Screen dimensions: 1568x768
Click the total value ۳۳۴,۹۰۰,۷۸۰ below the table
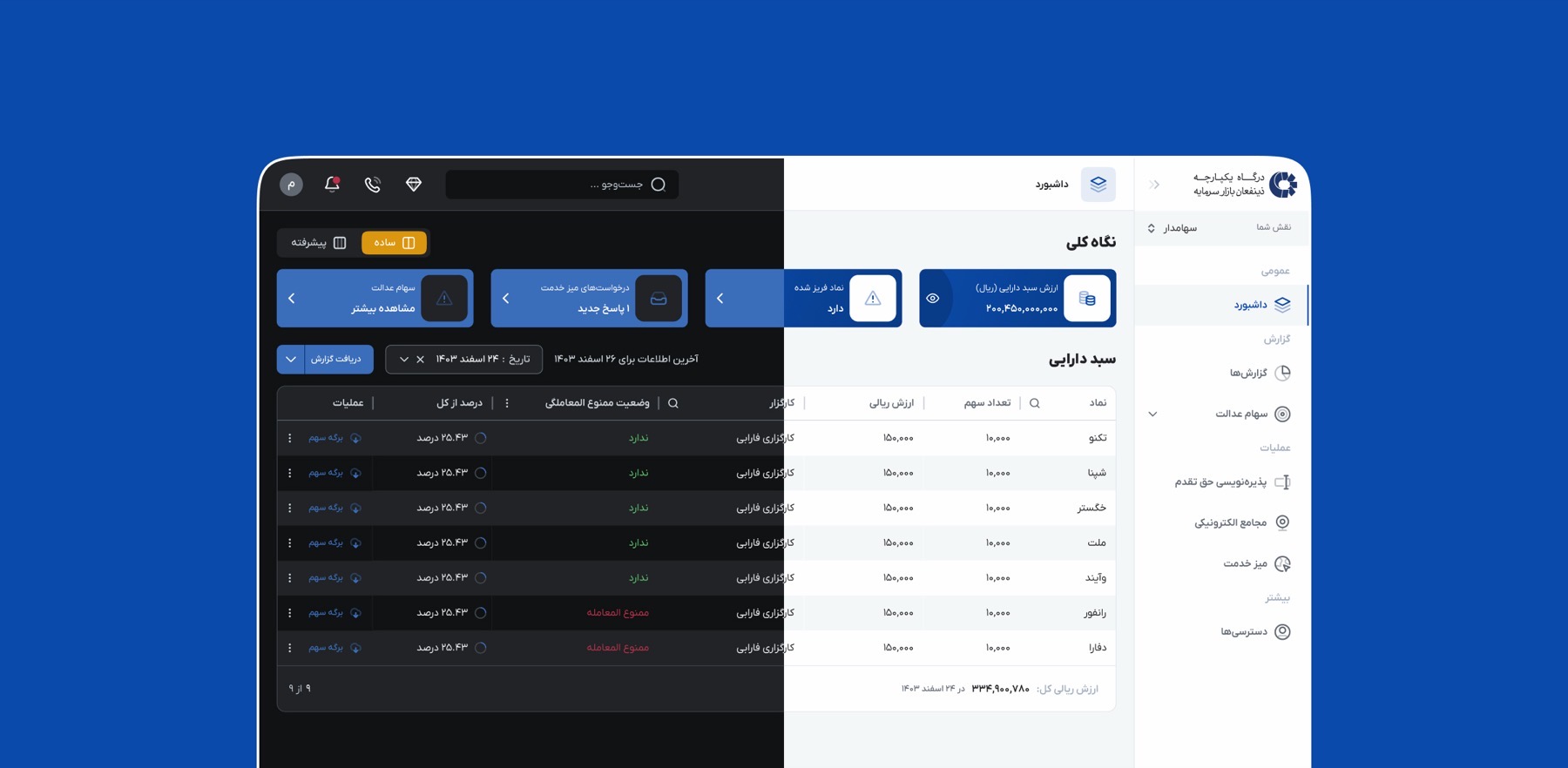(x=1001, y=689)
